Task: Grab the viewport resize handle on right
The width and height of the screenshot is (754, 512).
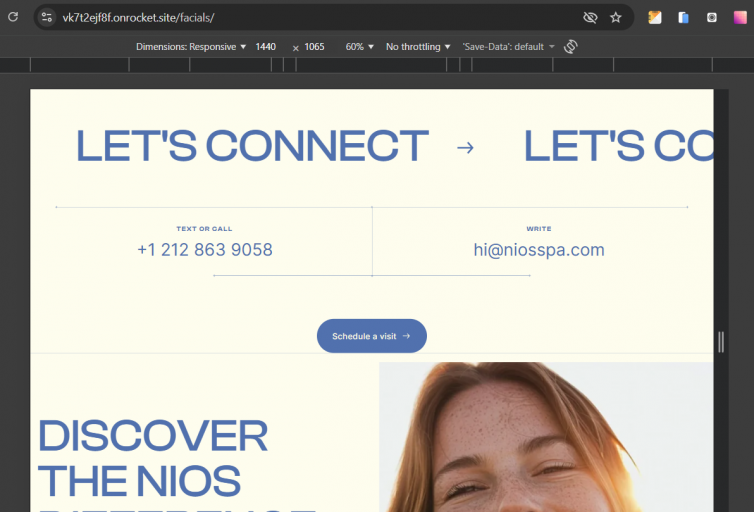Action: 721,342
